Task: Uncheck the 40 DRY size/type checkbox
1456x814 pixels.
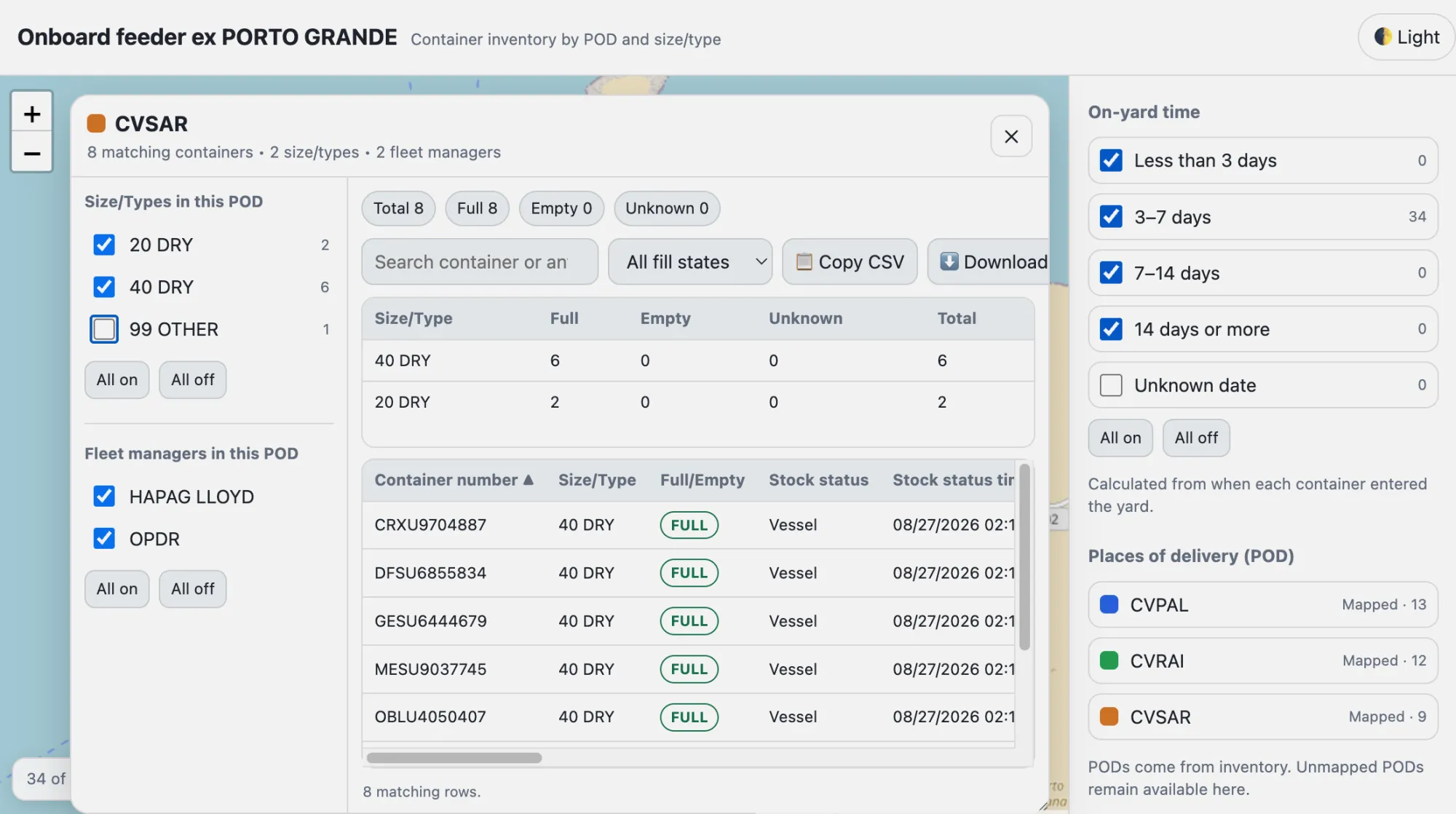Action: 104,287
